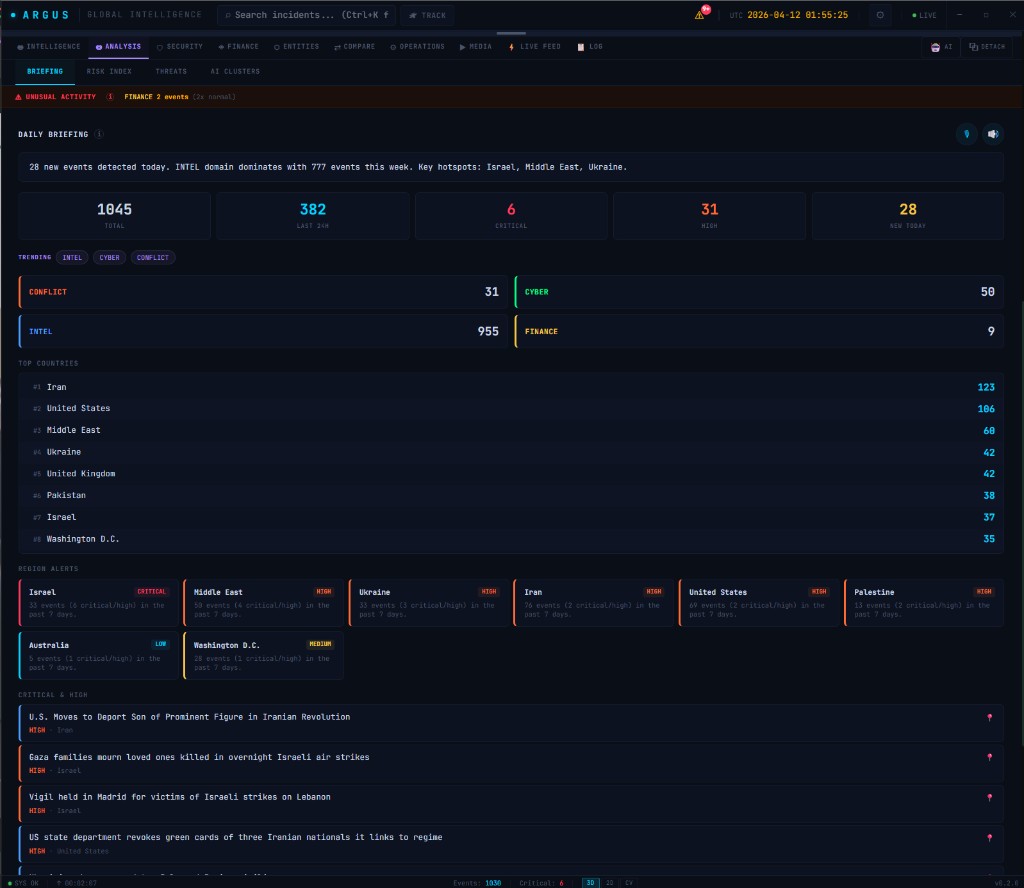Click the SYS OK status indicator
This screenshot has height=888, width=1024.
point(23,883)
